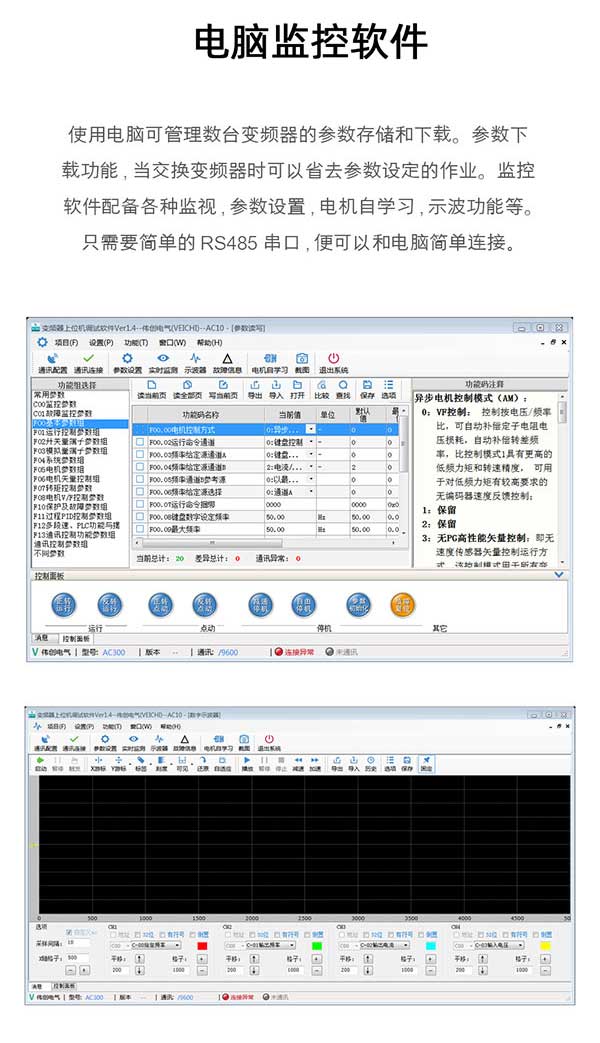Open 设置(P) menu in 参数读写 window

click(101, 343)
